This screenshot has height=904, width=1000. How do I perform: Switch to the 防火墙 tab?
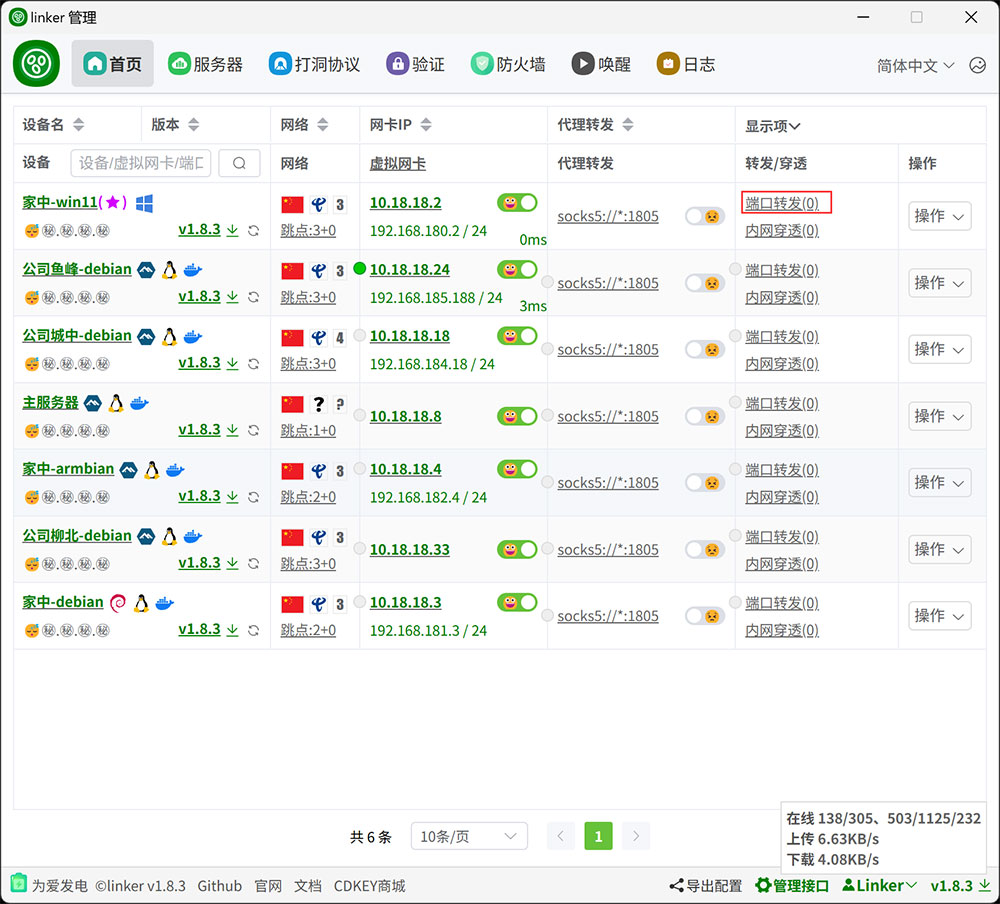(509, 64)
